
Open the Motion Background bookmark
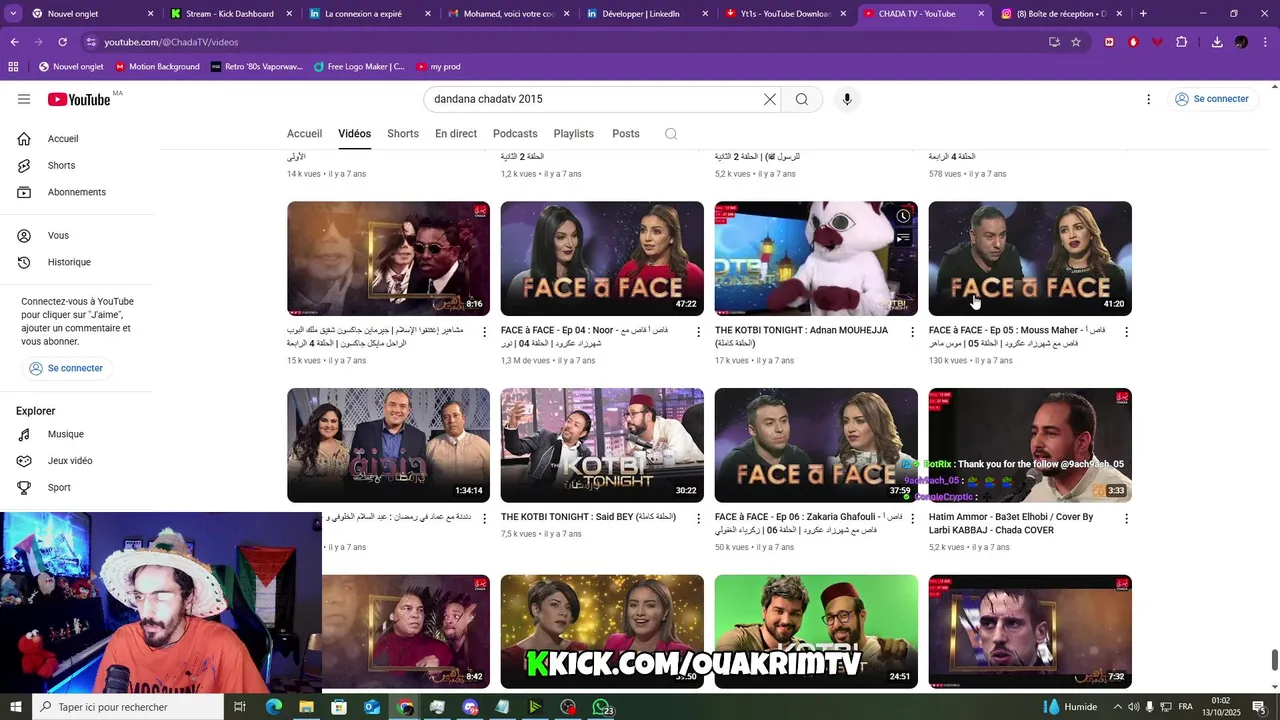point(157,67)
